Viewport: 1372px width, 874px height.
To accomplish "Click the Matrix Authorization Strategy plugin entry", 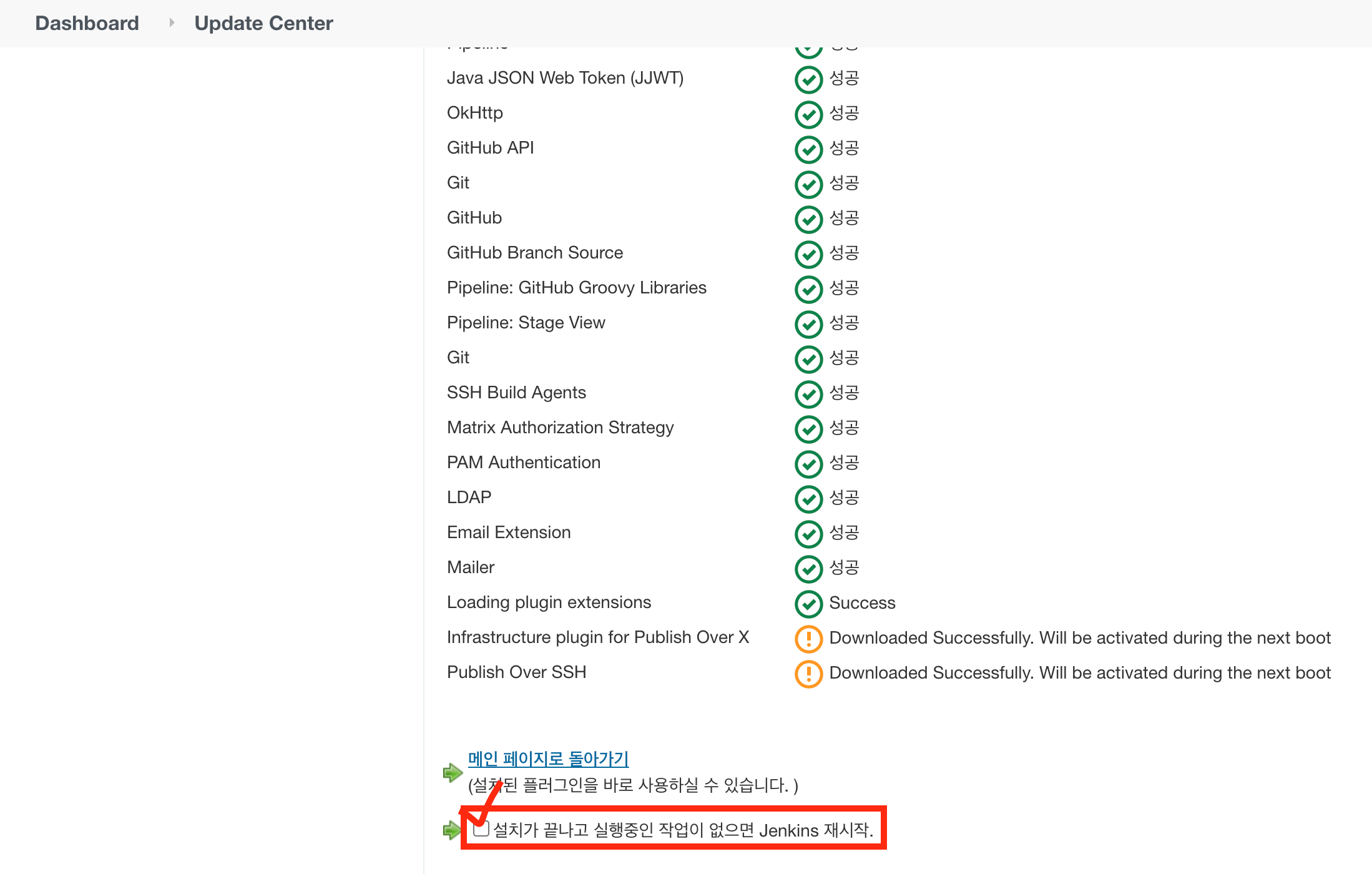I will pos(560,428).
